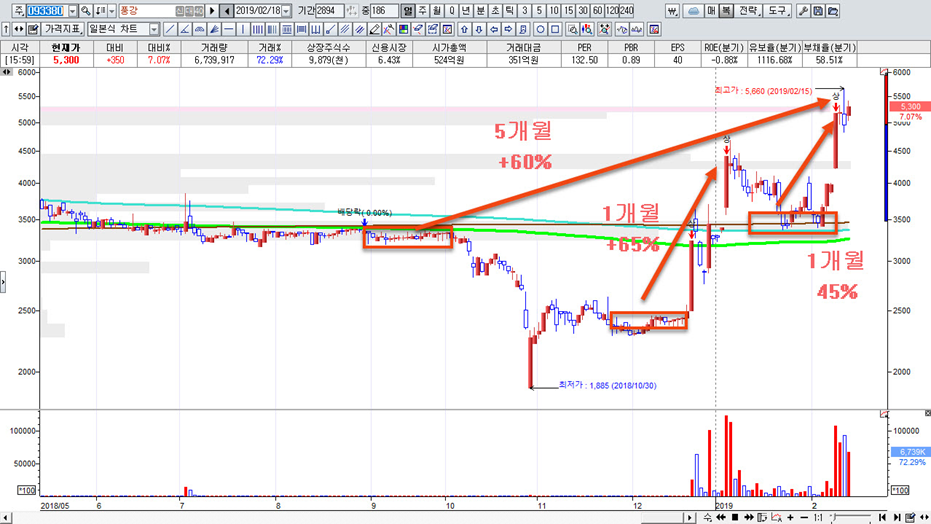Click the save floppy disk icon
931x524 pixels.
[x=818, y=11]
